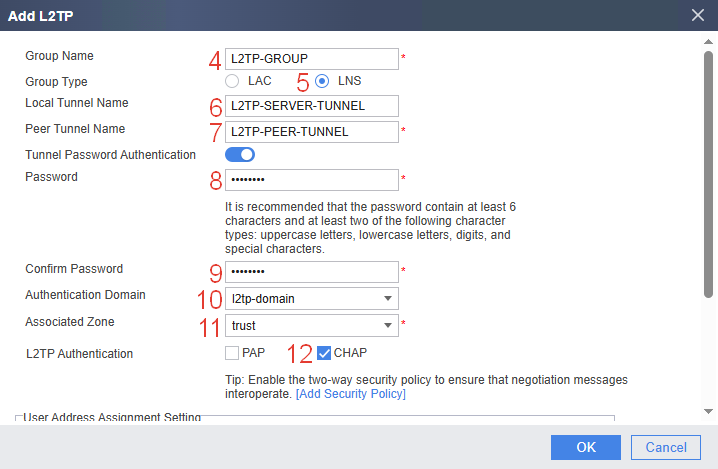Expand the Associated Zone dropdown

click(312, 326)
